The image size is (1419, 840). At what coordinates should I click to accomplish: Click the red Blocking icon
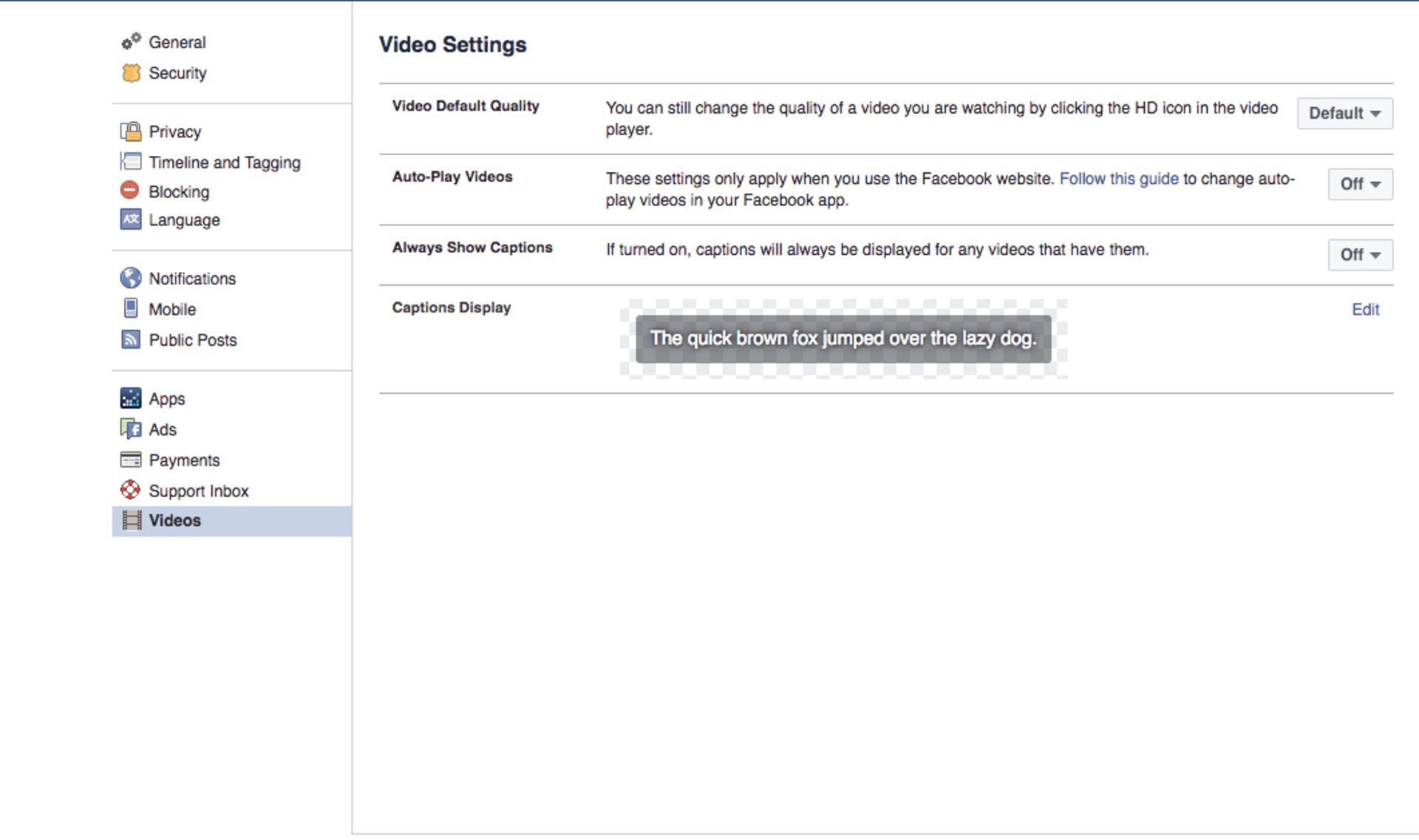coord(130,191)
